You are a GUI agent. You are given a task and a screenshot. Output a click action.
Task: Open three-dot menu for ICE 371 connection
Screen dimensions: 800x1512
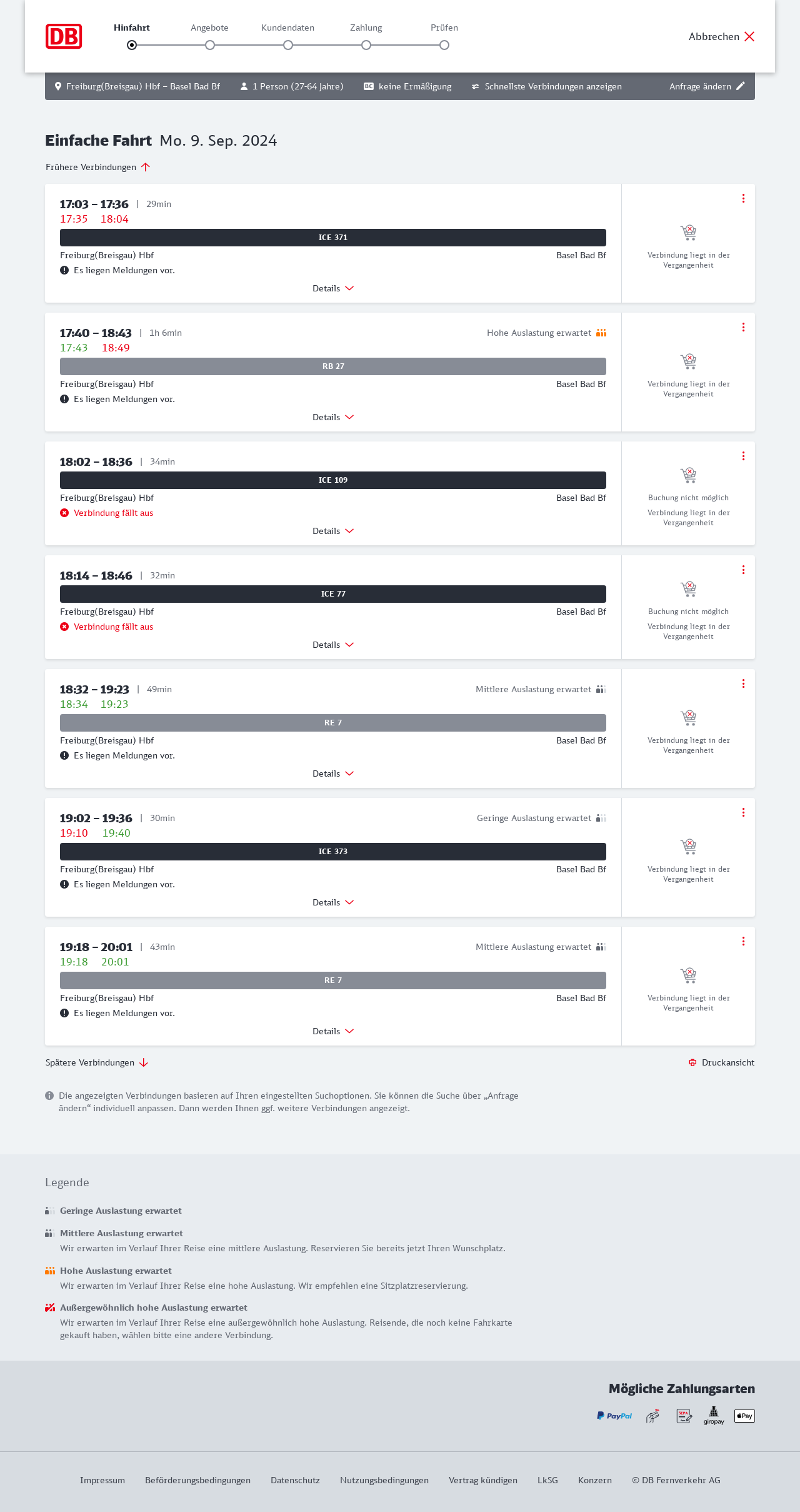pyautogui.click(x=743, y=198)
